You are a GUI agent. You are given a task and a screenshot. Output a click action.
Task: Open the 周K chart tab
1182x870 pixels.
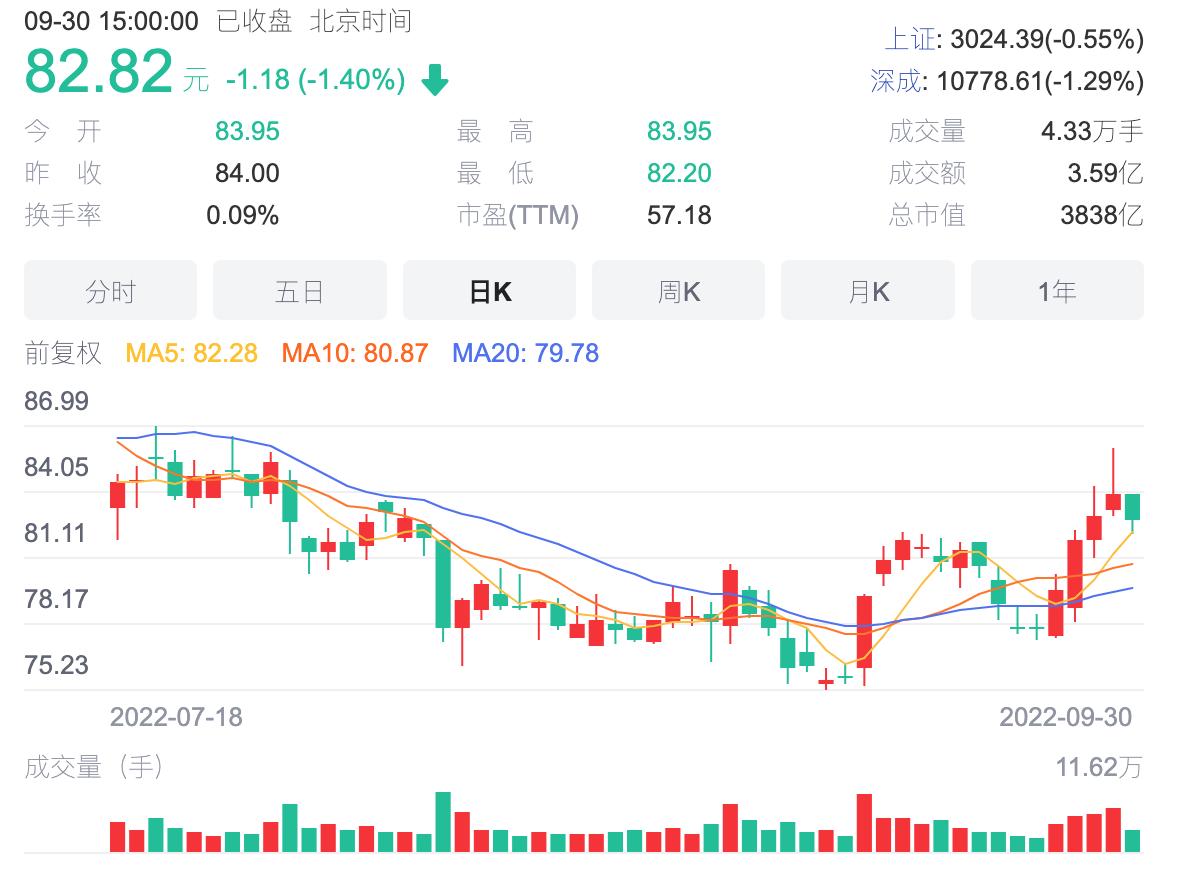678,290
